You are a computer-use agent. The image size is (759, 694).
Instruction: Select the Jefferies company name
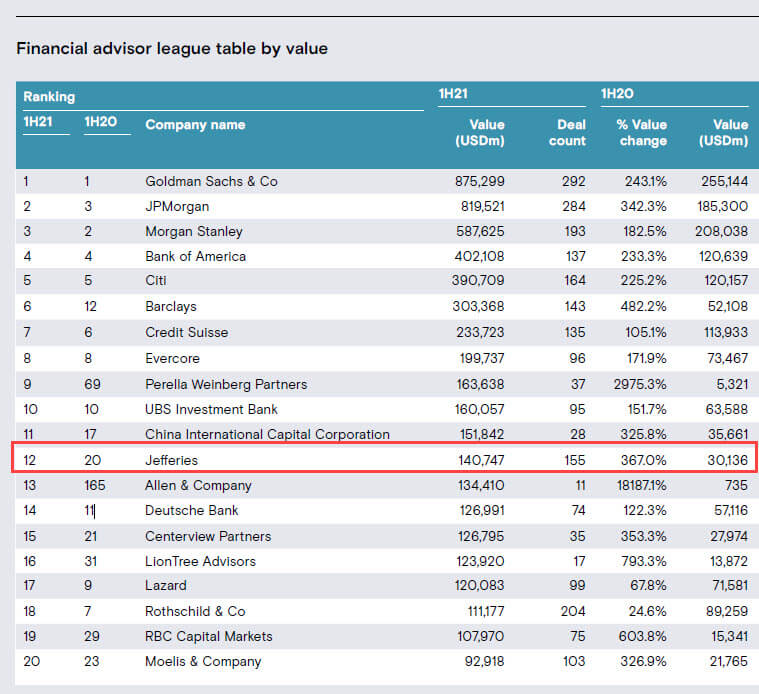click(171, 460)
